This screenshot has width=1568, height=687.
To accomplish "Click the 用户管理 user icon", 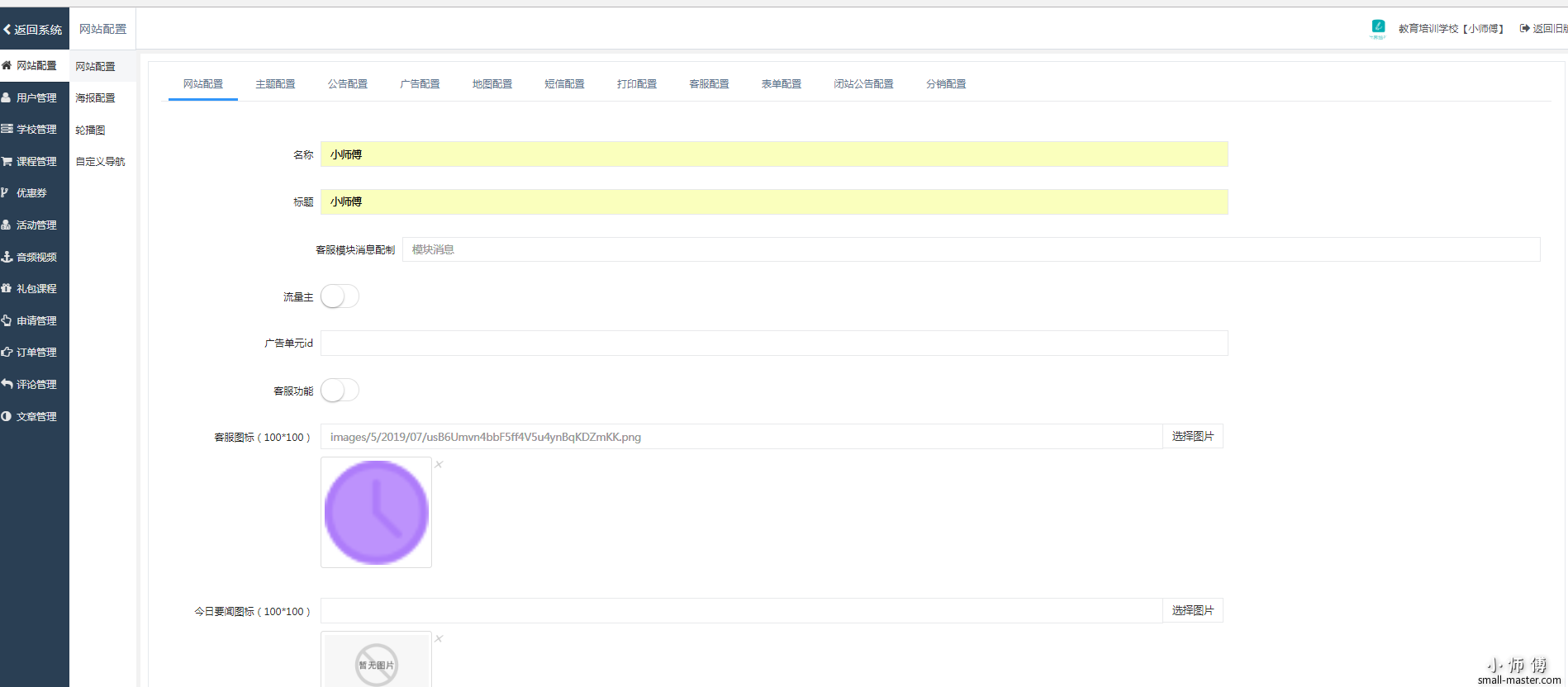I will coord(7,97).
